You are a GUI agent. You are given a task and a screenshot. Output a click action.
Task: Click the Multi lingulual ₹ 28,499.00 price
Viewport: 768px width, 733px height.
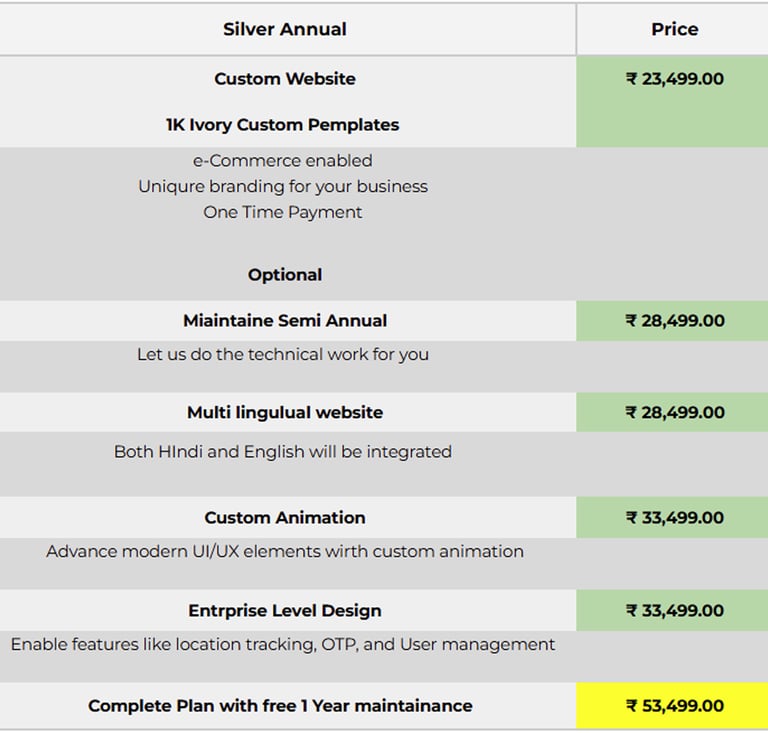coord(674,412)
